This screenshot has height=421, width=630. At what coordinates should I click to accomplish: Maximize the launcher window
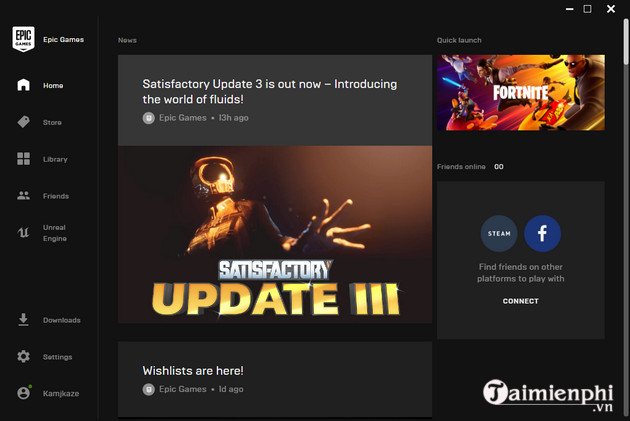[x=587, y=9]
